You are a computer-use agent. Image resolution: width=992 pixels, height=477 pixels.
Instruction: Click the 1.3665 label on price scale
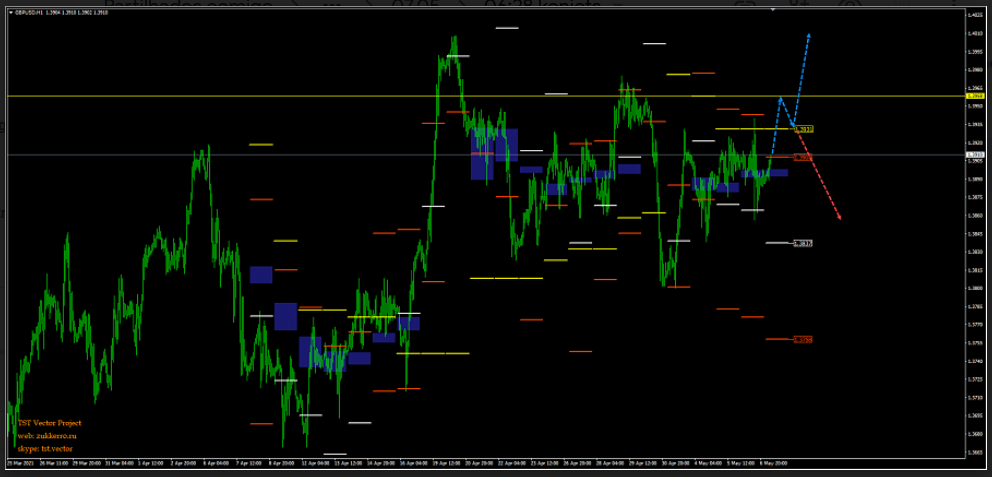[x=975, y=452]
